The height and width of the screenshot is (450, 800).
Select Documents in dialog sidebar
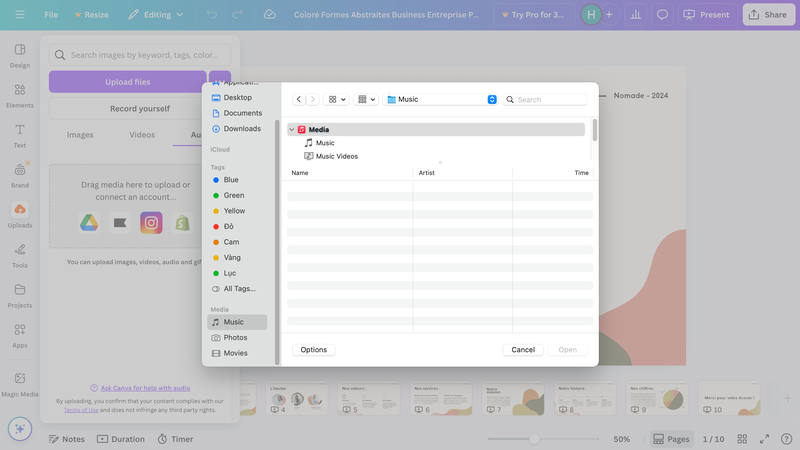237,113
